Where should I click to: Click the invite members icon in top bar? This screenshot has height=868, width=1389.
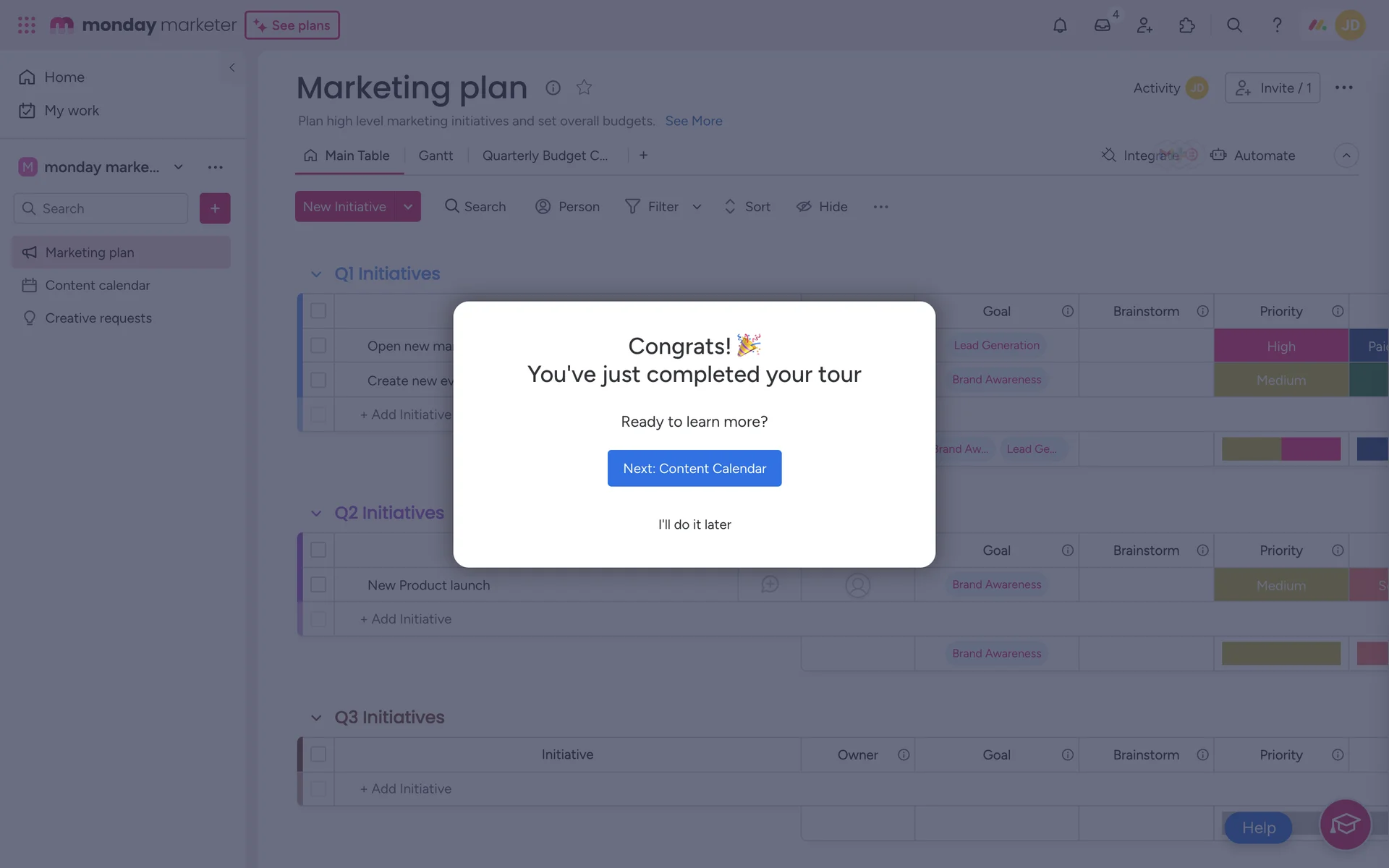point(1144,25)
